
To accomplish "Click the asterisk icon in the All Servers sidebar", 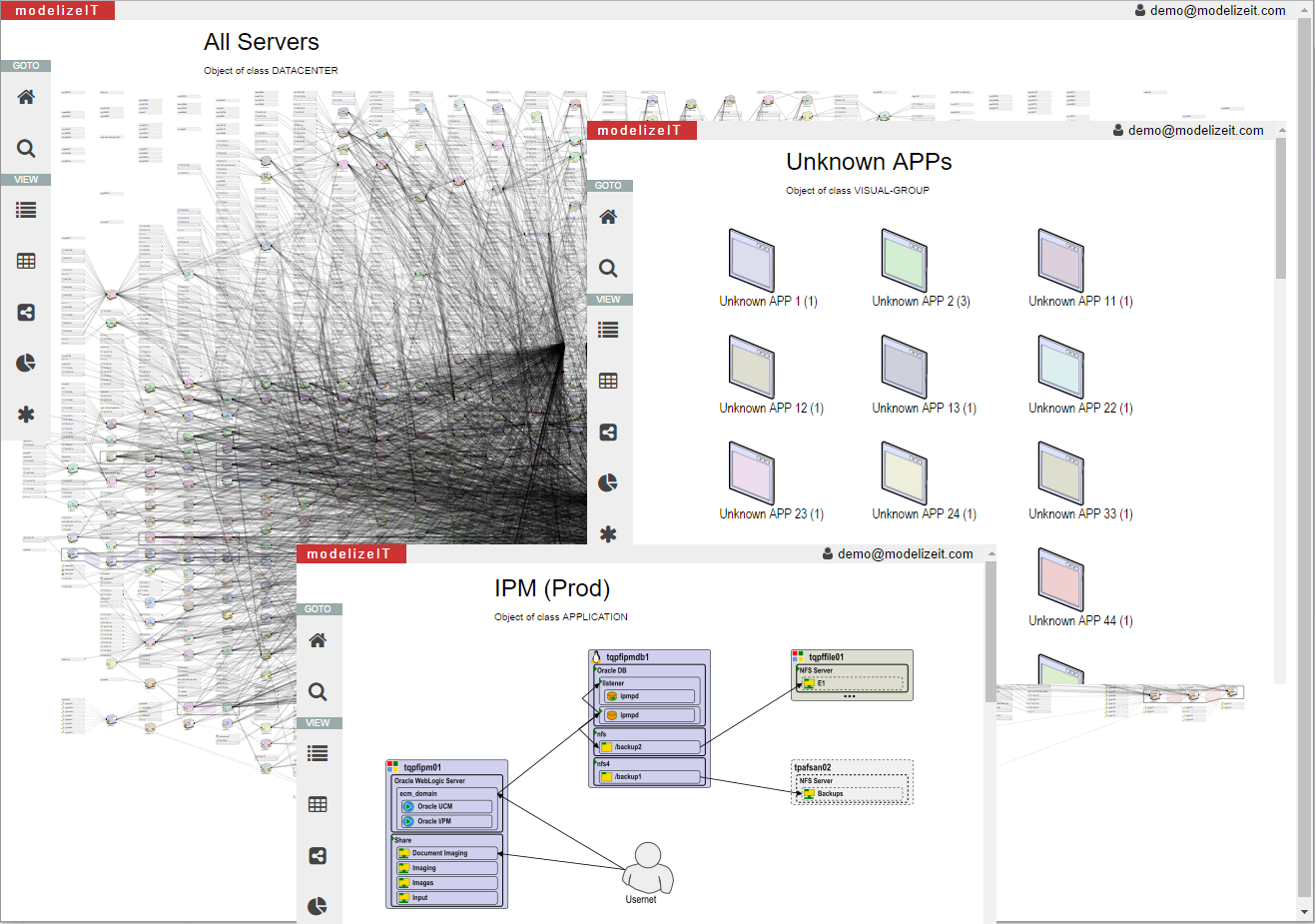I will pos(26,414).
